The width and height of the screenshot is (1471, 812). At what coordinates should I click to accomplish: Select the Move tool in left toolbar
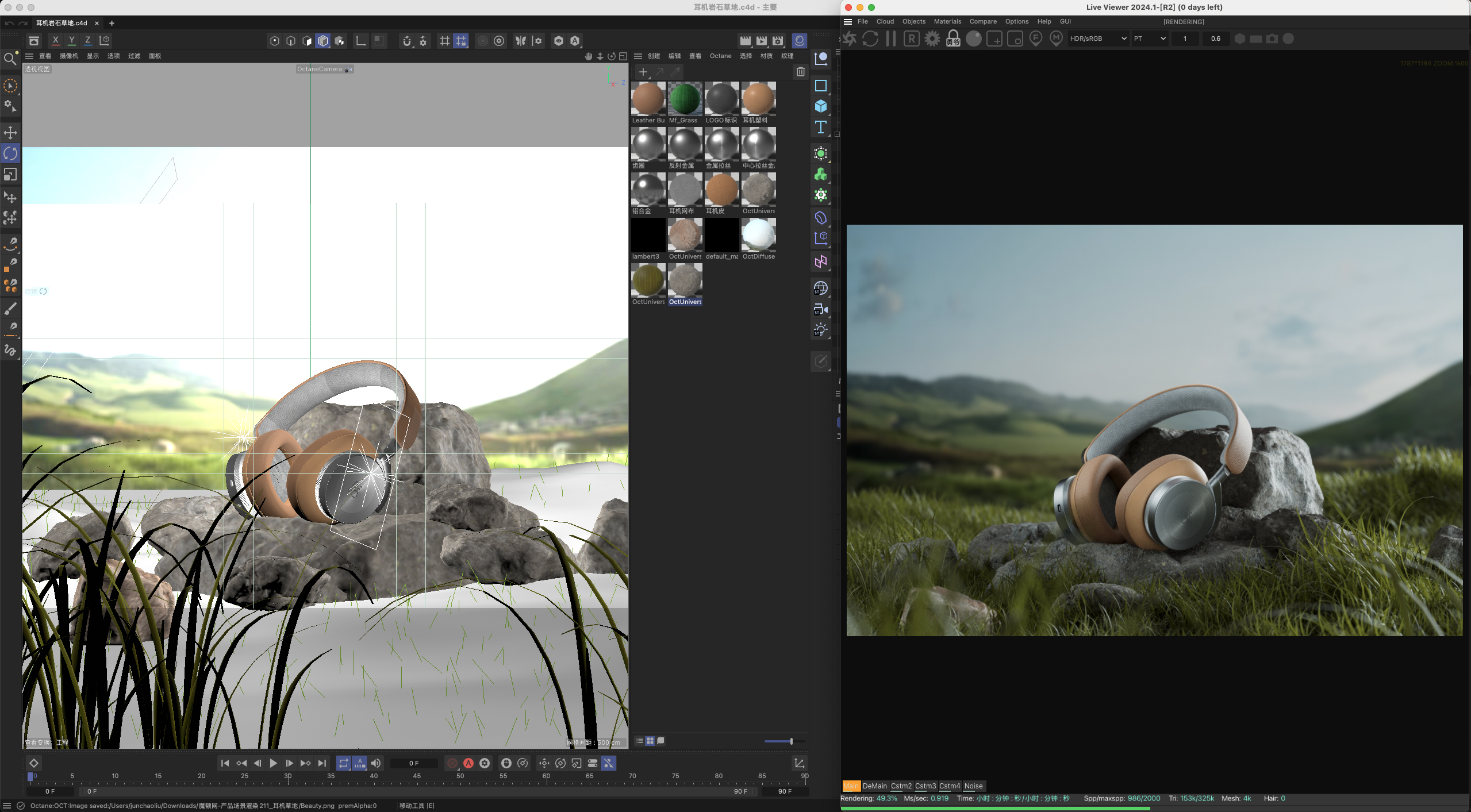click(10, 133)
